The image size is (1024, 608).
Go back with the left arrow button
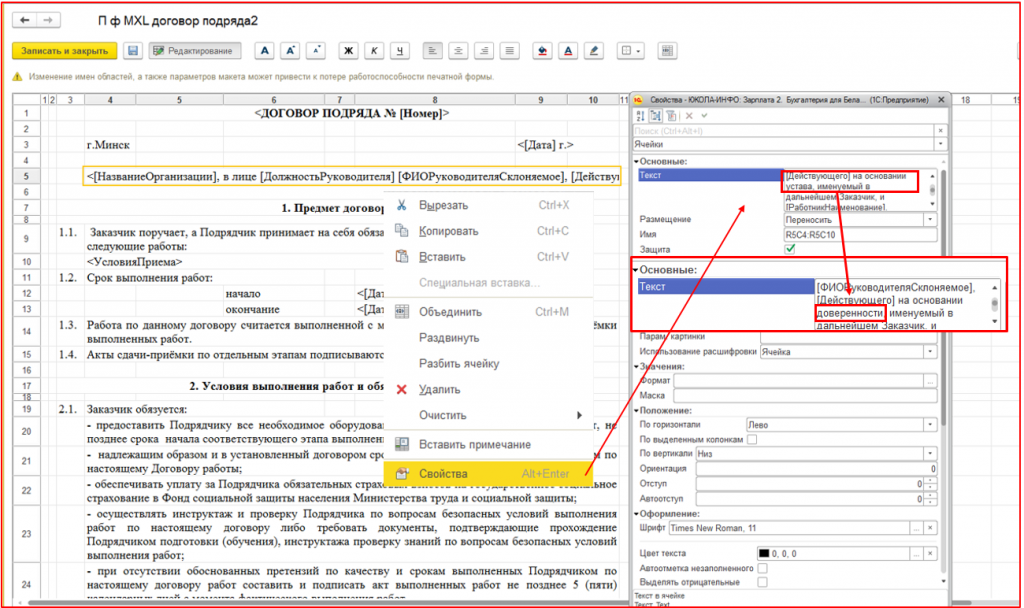point(25,20)
